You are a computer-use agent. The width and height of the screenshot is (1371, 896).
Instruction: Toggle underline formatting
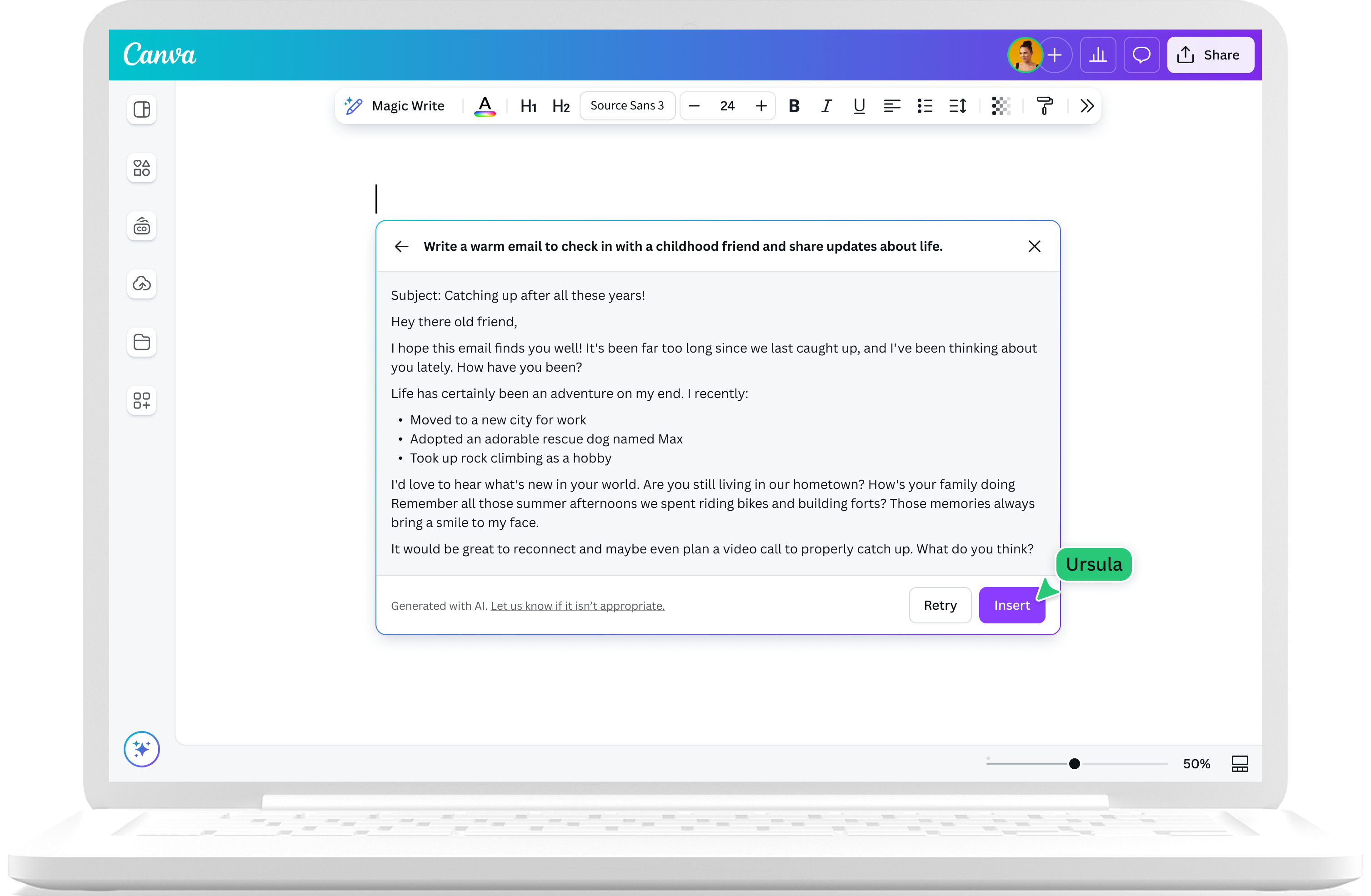coord(859,106)
